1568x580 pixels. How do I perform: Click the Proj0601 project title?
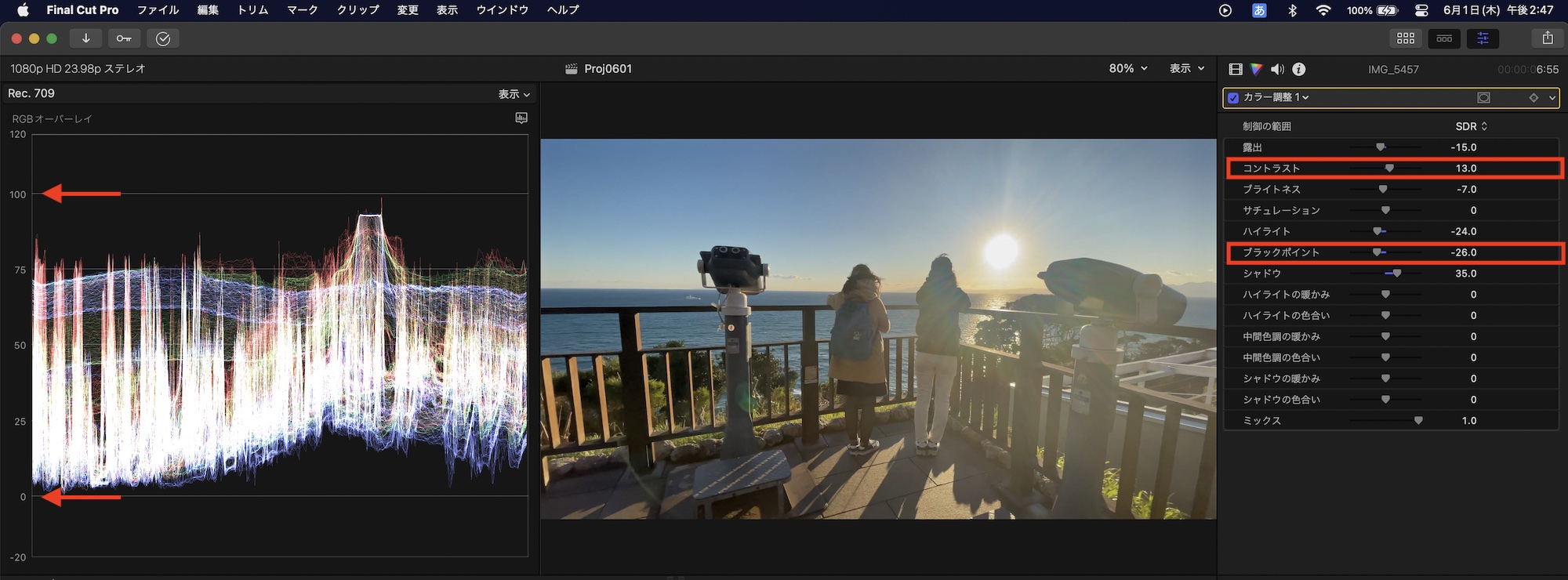point(608,69)
